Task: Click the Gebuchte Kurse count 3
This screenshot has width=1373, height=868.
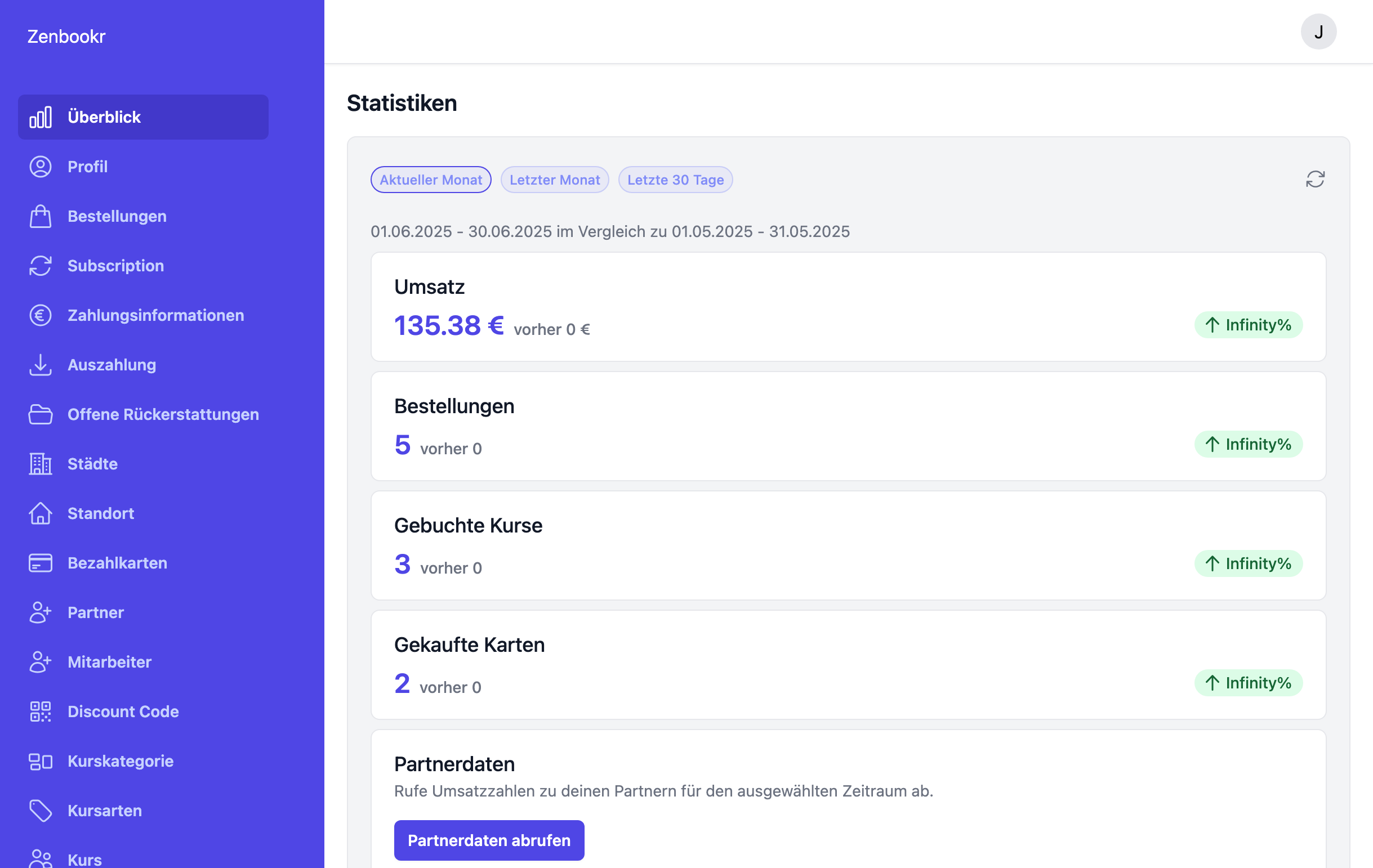Action: (402, 564)
